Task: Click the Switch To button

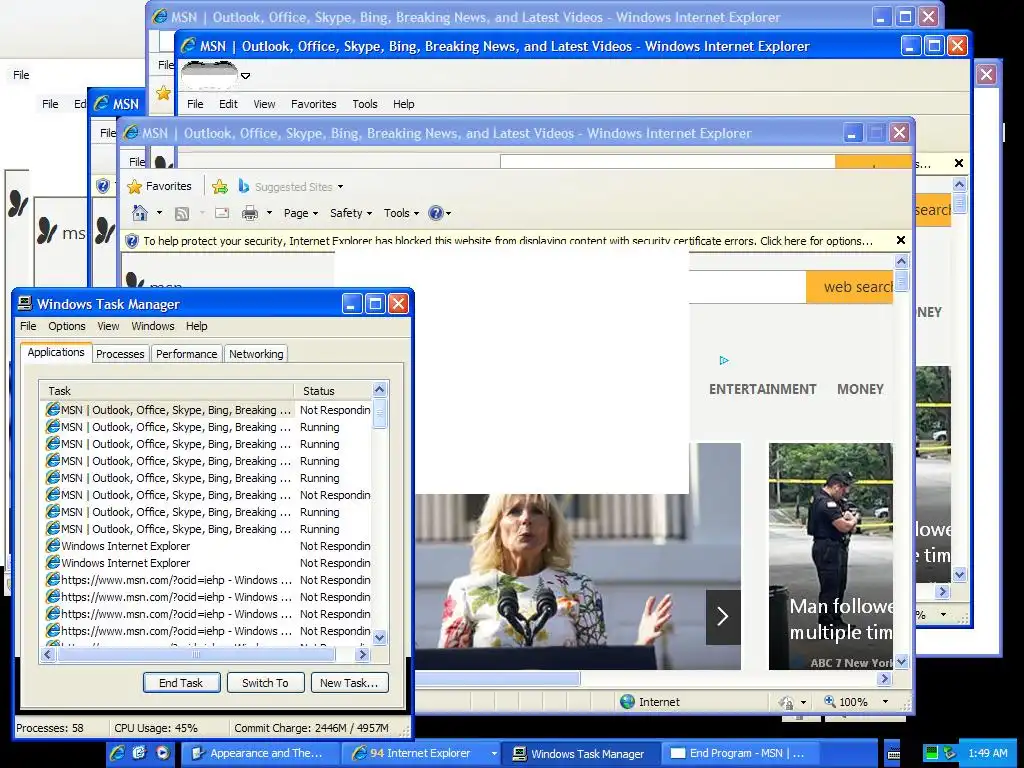Action: (x=266, y=683)
